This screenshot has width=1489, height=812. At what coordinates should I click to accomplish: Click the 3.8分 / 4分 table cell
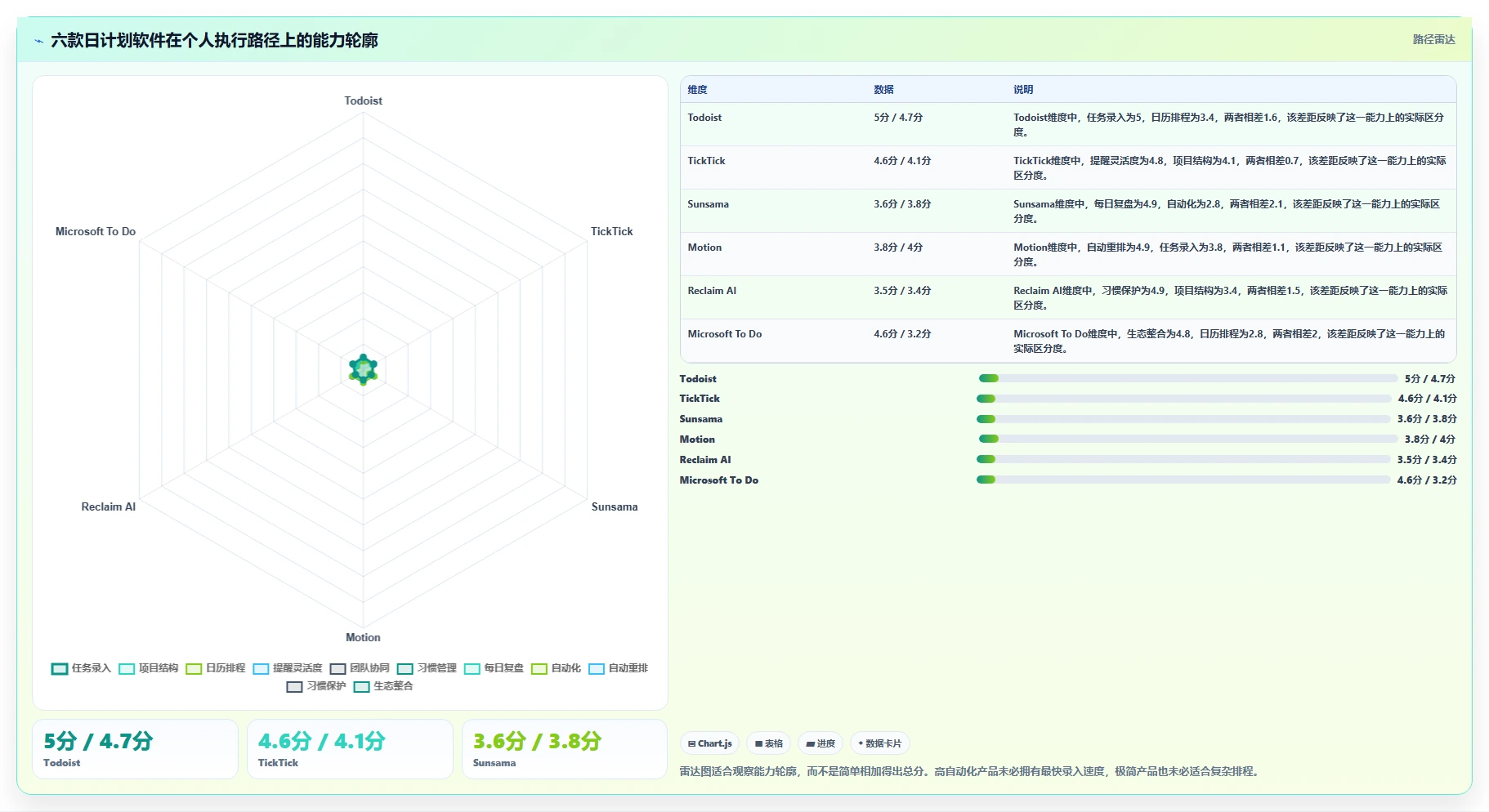pyautogui.click(x=898, y=248)
